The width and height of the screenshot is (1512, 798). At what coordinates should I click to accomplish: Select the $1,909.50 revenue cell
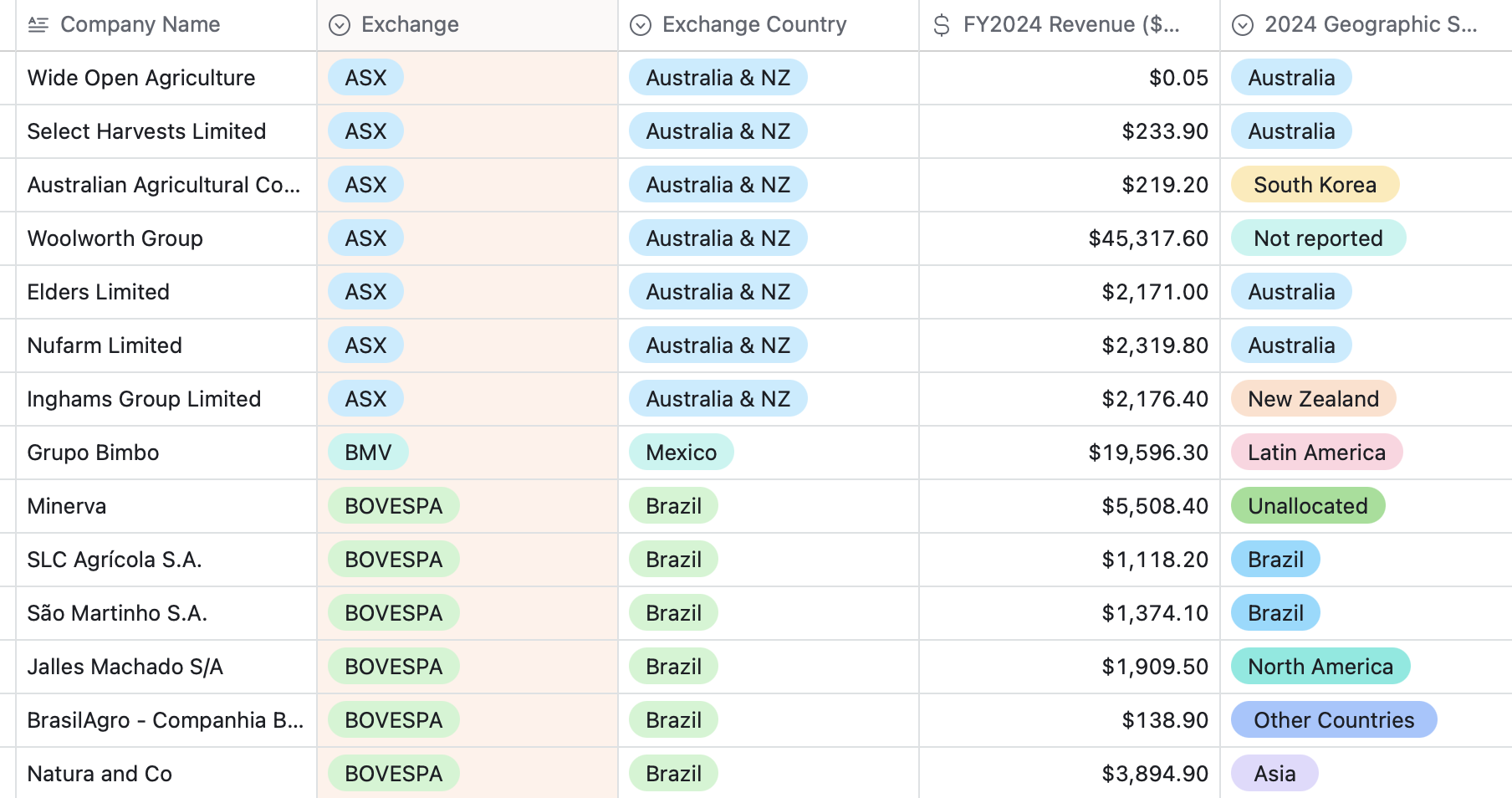tap(1070, 667)
